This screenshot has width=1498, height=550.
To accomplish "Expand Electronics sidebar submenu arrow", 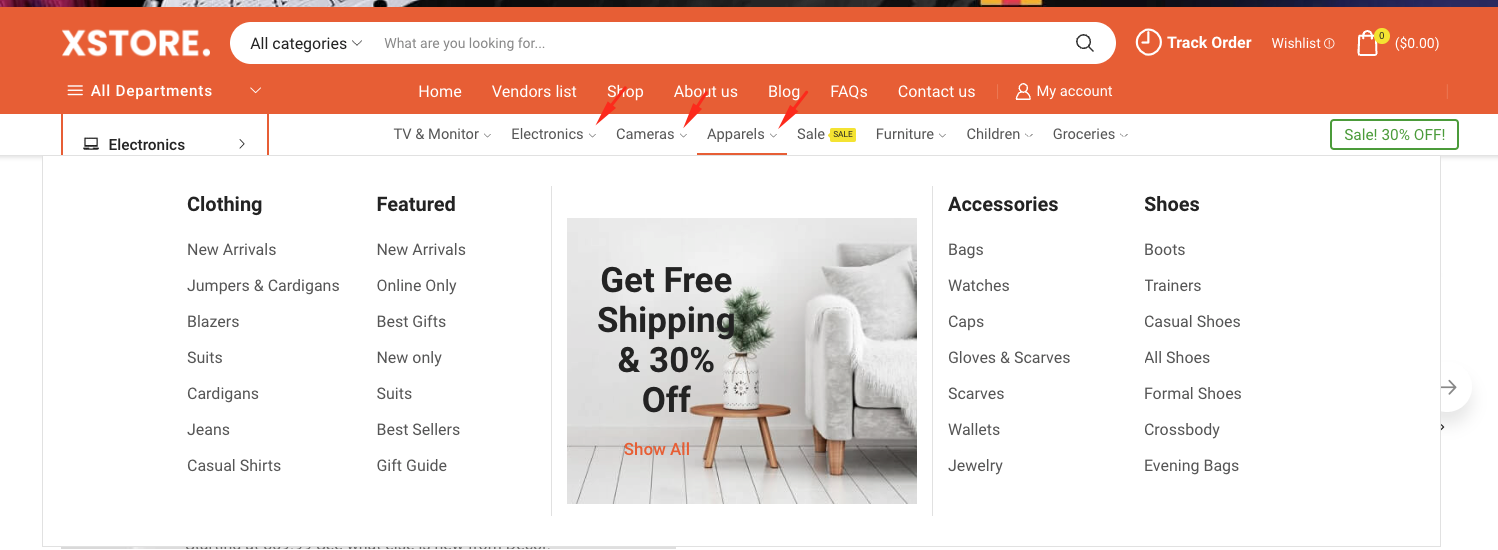I will pyautogui.click(x=242, y=144).
